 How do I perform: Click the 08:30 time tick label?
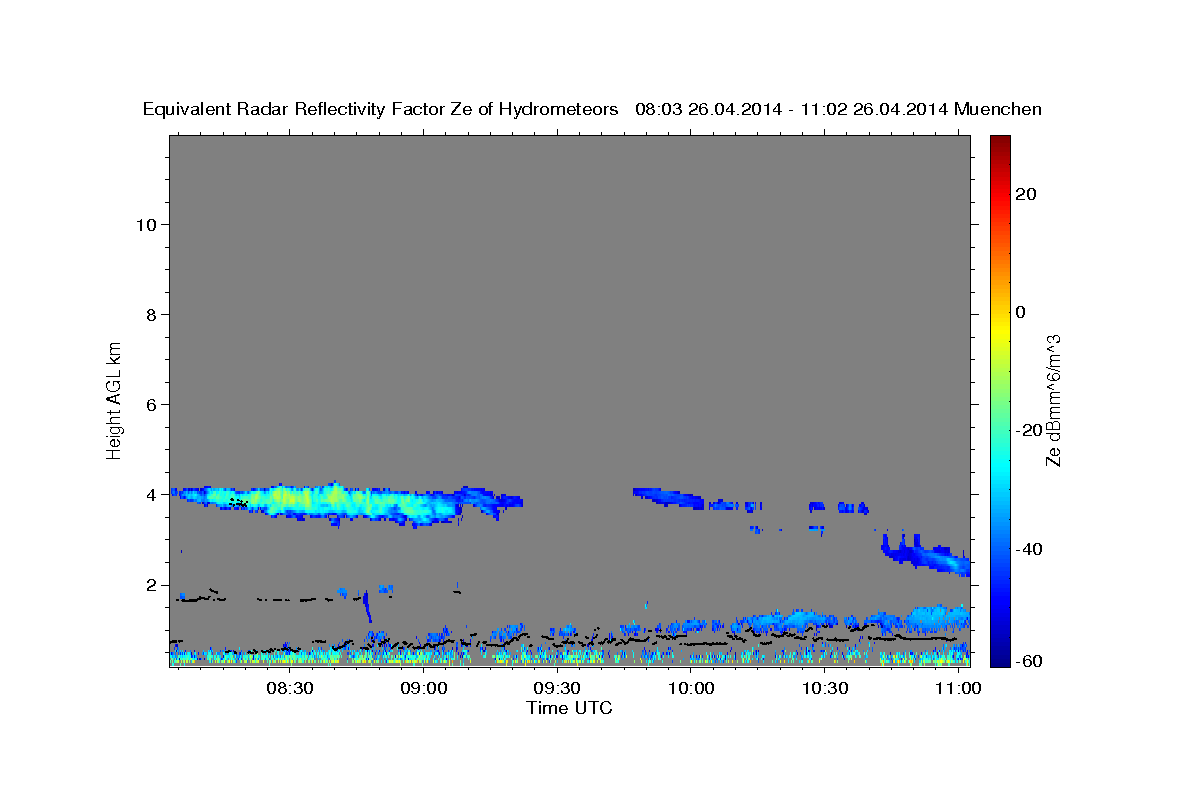(x=290, y=688)
